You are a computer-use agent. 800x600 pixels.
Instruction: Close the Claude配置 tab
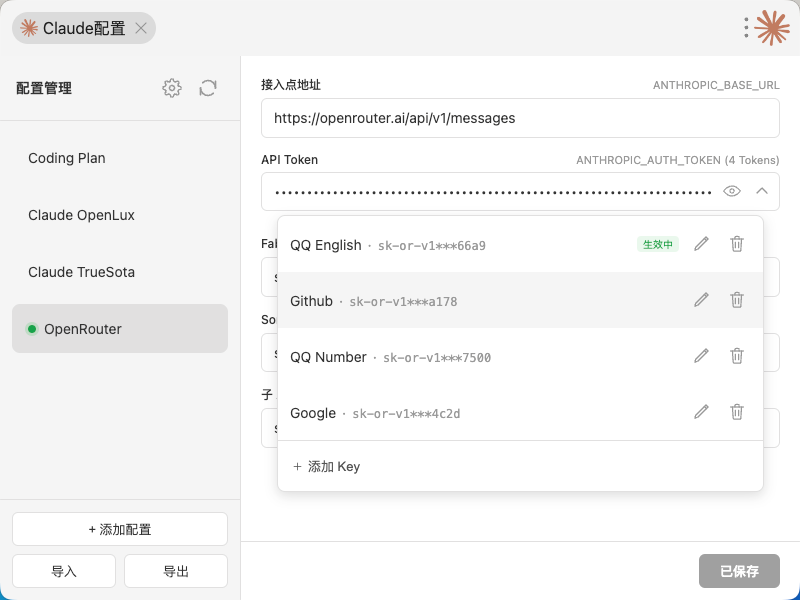(141, 28)
